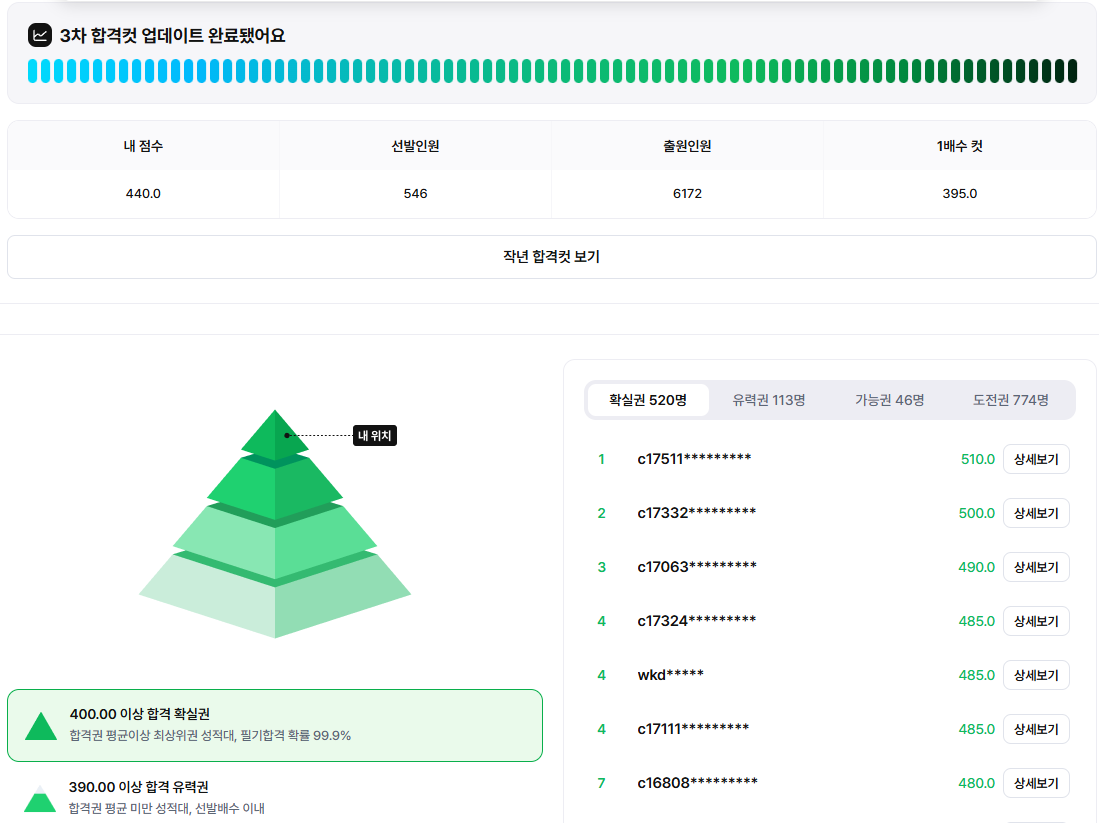This screenshot has width=1099, height=823.
Task: Click the chart icon beside 3차 합격컷 heading
Action: click(39, 35)
